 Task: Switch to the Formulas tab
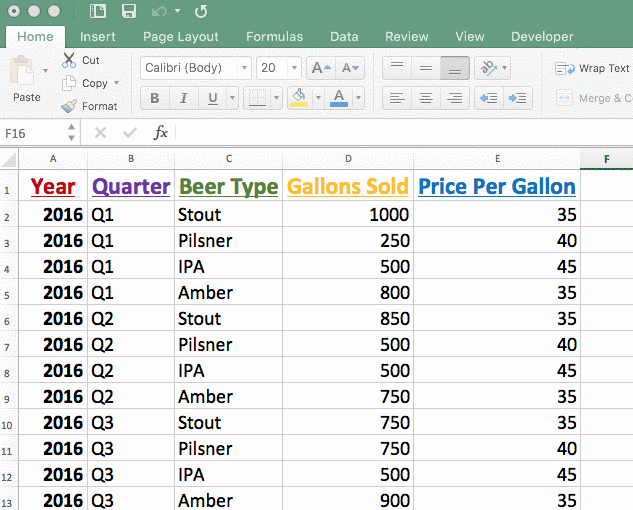tap(274, 37)
